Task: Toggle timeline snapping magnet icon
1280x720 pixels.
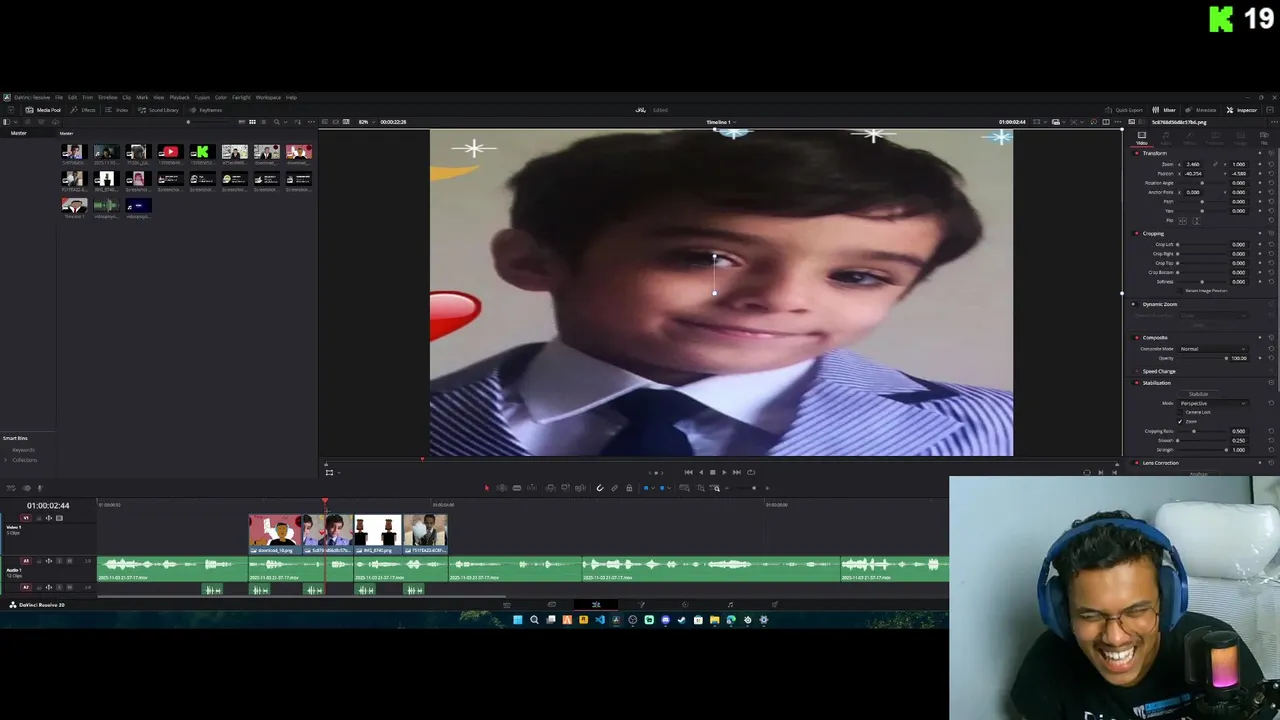Action: [600, 488]
